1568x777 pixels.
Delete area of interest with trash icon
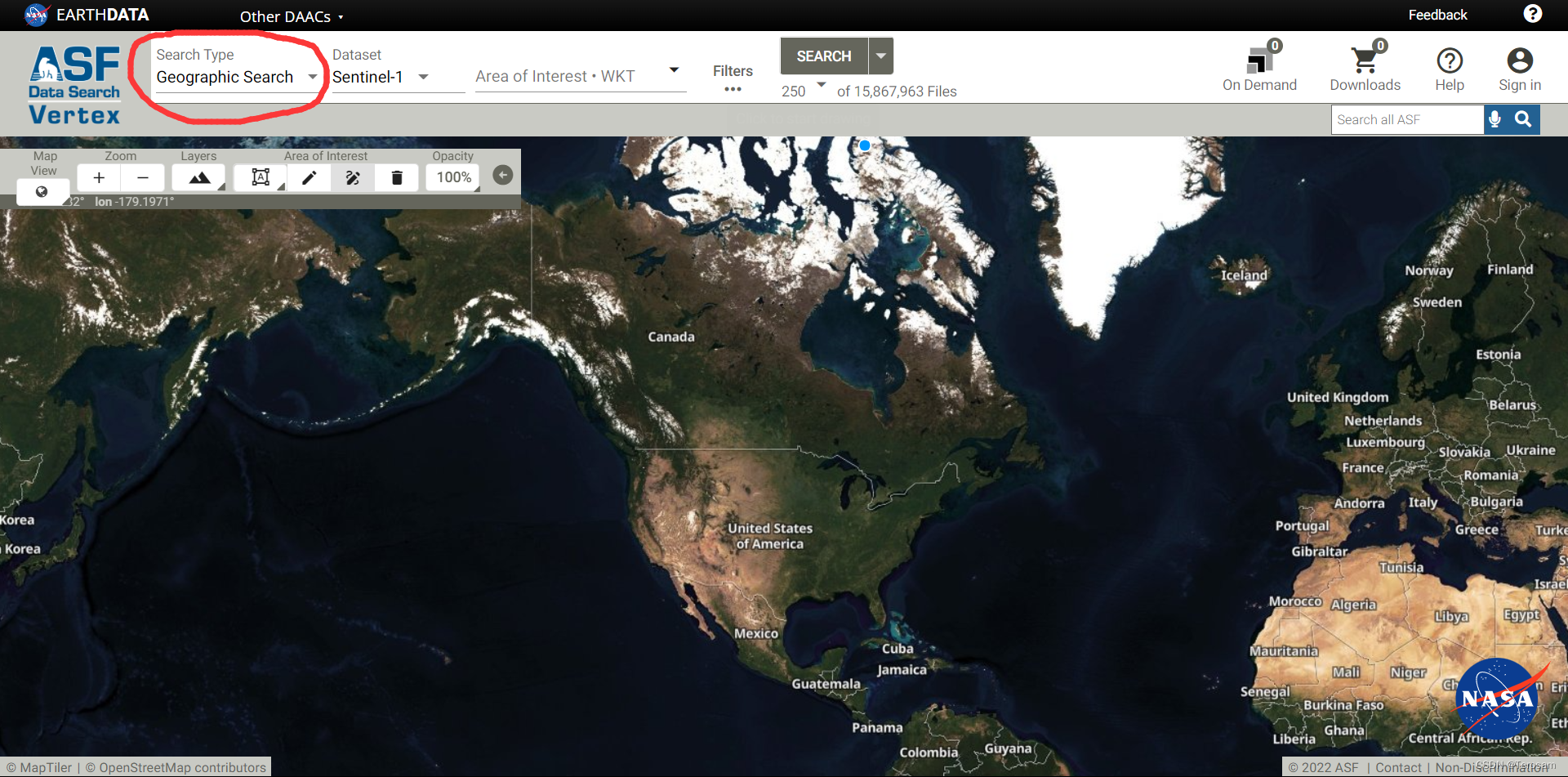[x=397, y=177]
